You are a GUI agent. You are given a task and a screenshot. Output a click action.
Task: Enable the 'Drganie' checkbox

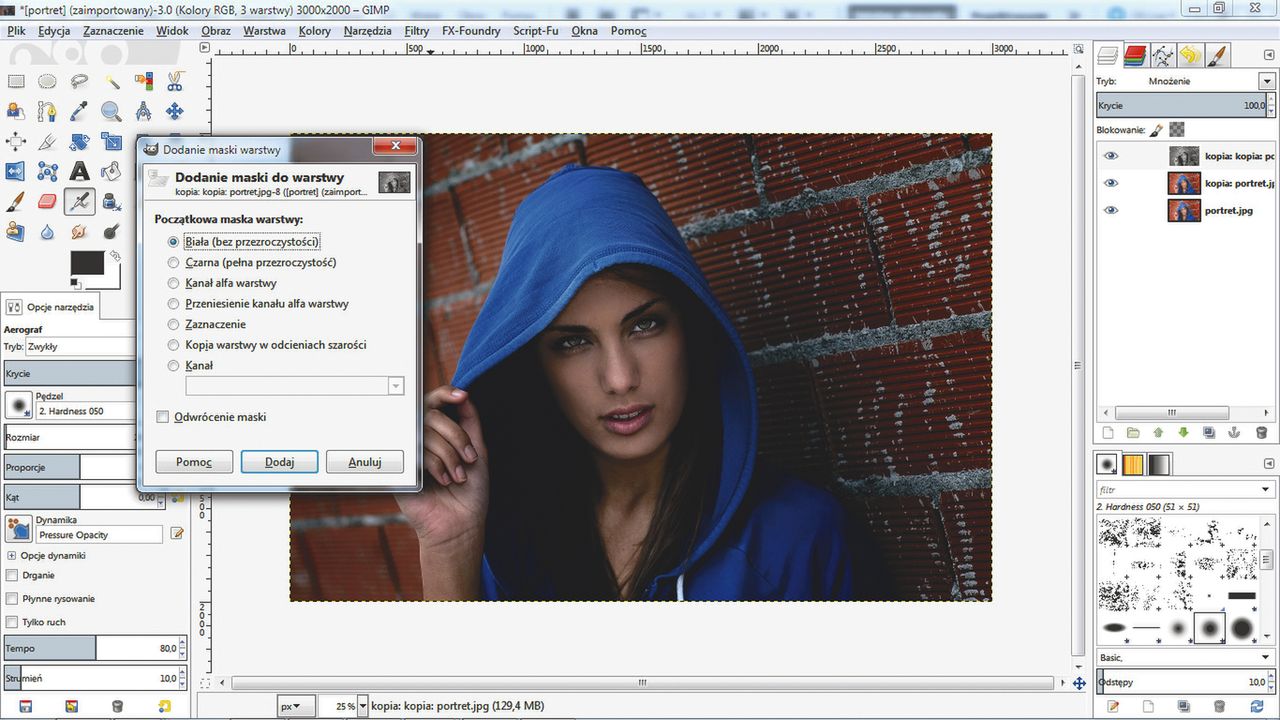click(x=12, y=576)
